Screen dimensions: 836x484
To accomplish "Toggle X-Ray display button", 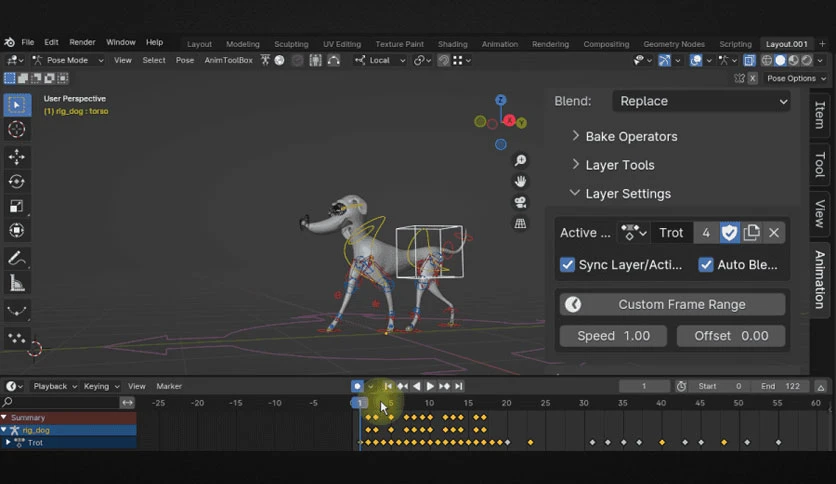I will (x=749, y=60).
